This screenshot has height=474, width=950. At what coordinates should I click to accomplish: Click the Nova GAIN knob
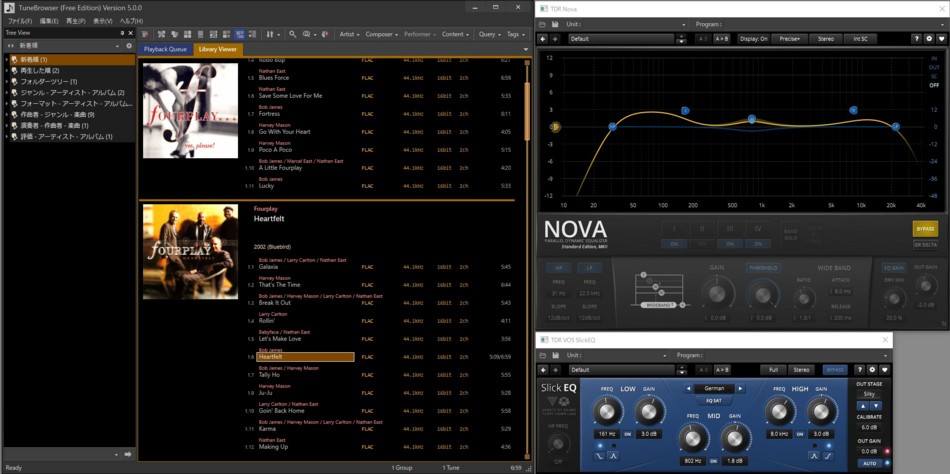(717, 295)
